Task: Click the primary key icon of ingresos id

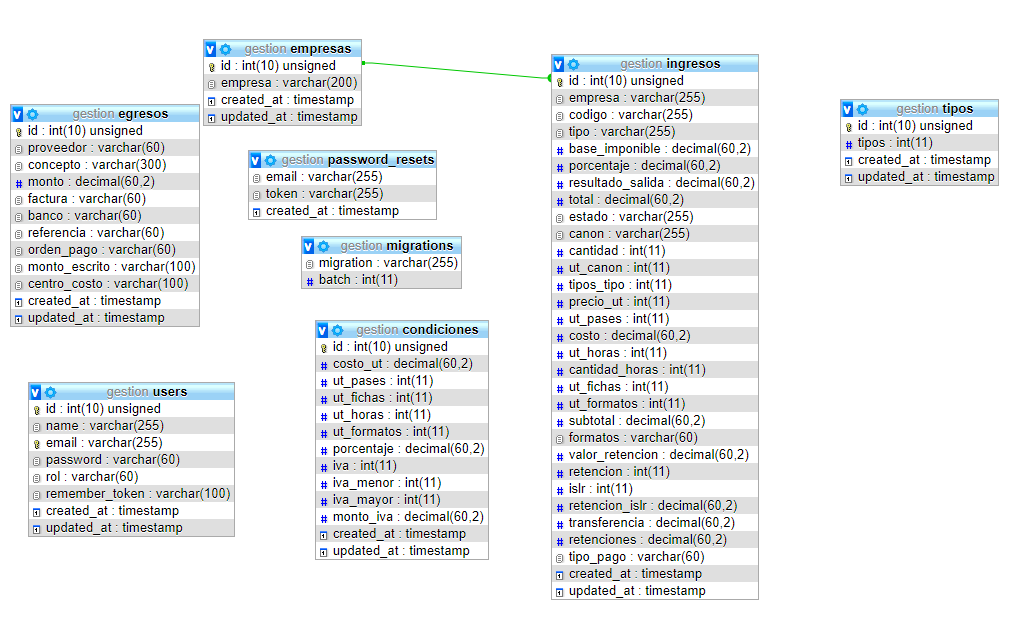Action: pos(560,82)
